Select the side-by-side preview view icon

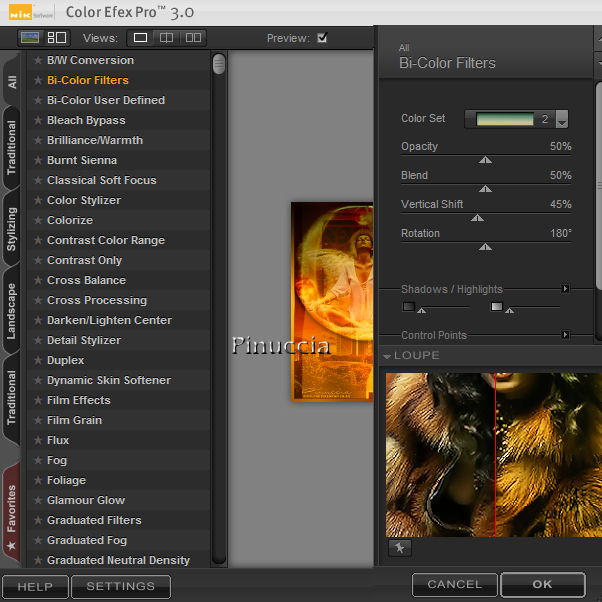pyautogui.click(x=193, y=38)
